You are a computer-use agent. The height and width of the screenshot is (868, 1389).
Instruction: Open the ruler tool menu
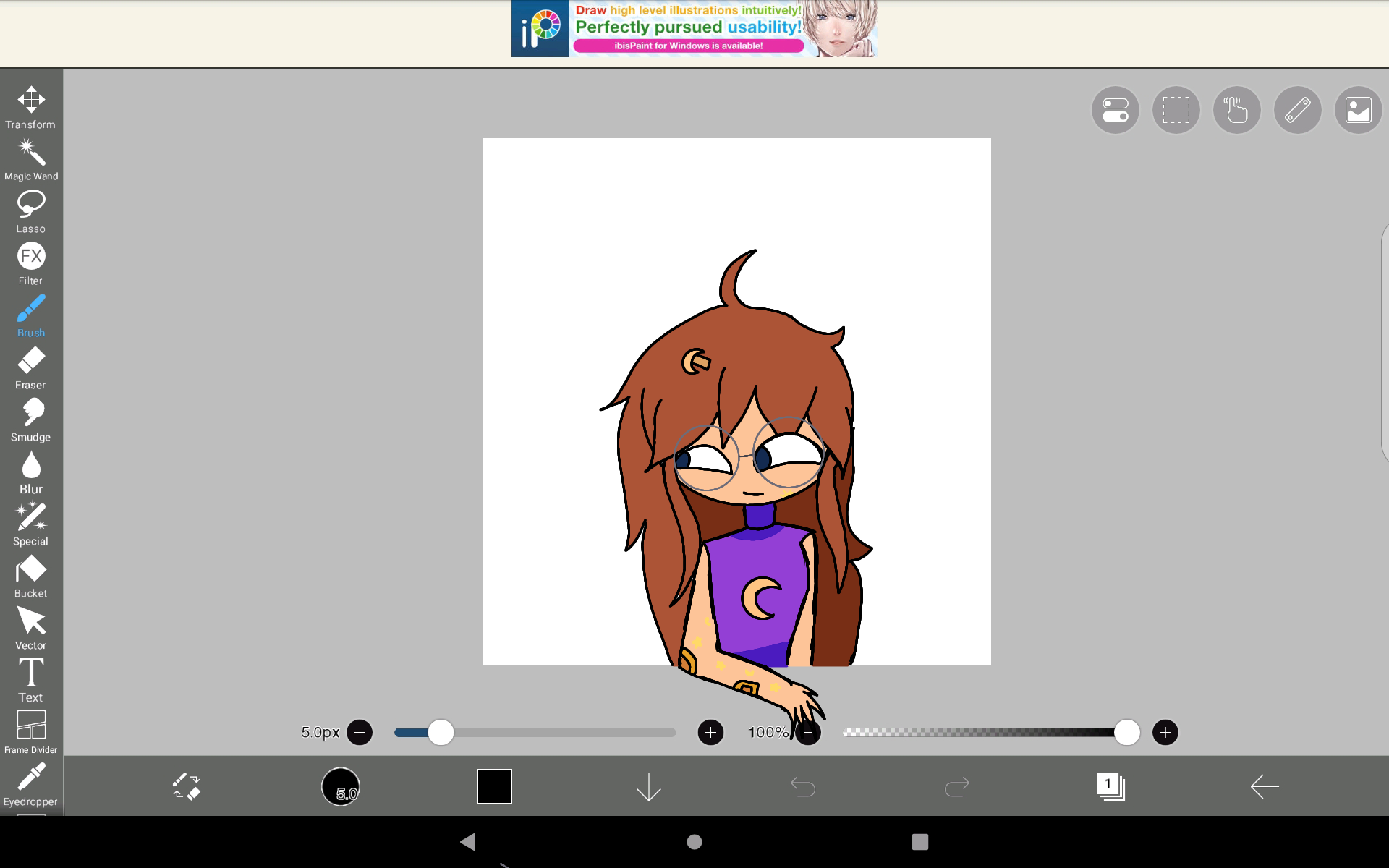coord(1298,110)
